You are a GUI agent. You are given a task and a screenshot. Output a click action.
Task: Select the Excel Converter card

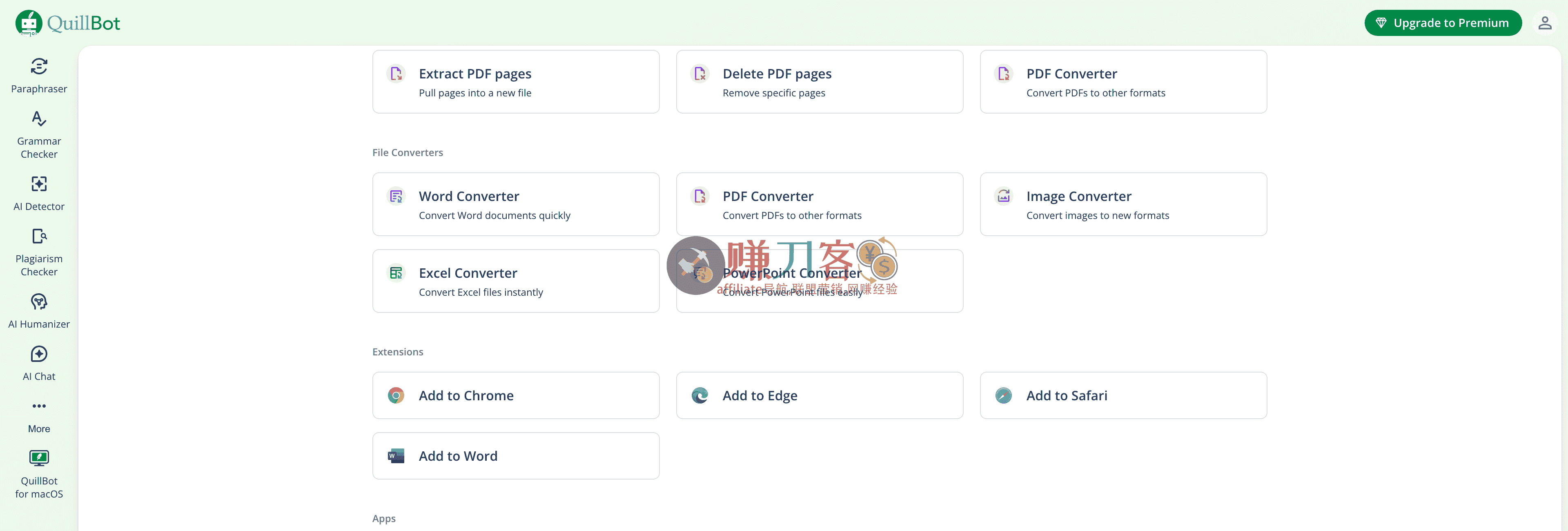[x=515, y=281]
